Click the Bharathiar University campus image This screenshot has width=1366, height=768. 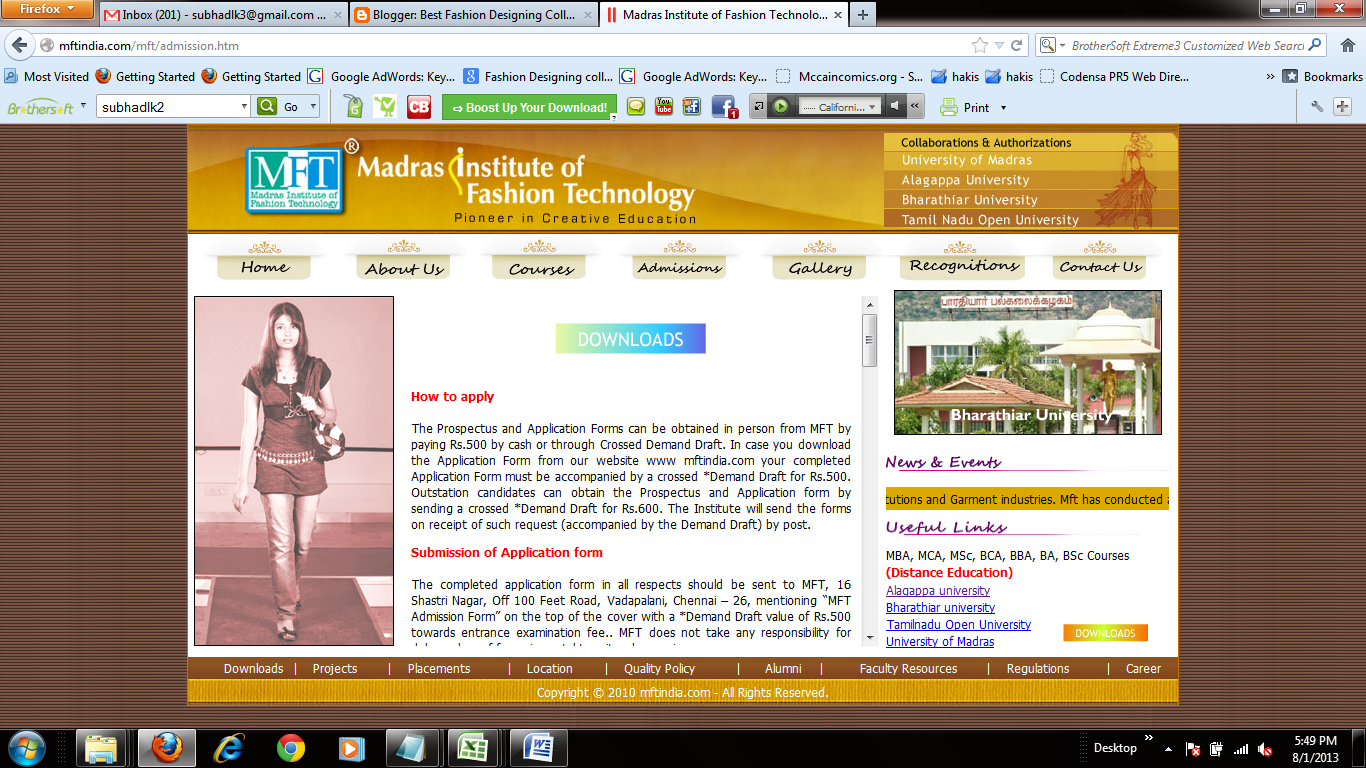tap(1028, 362)
